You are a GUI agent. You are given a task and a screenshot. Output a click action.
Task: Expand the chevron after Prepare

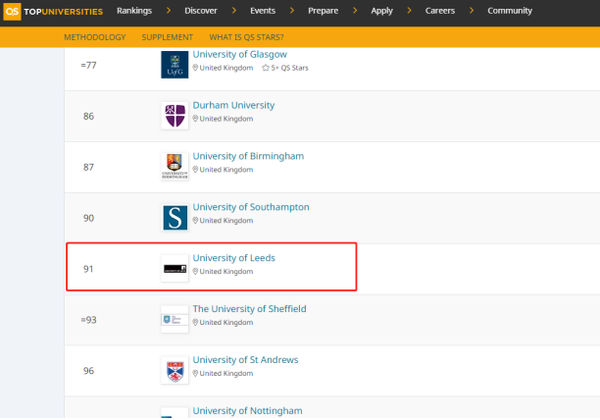tap(355, 11)
